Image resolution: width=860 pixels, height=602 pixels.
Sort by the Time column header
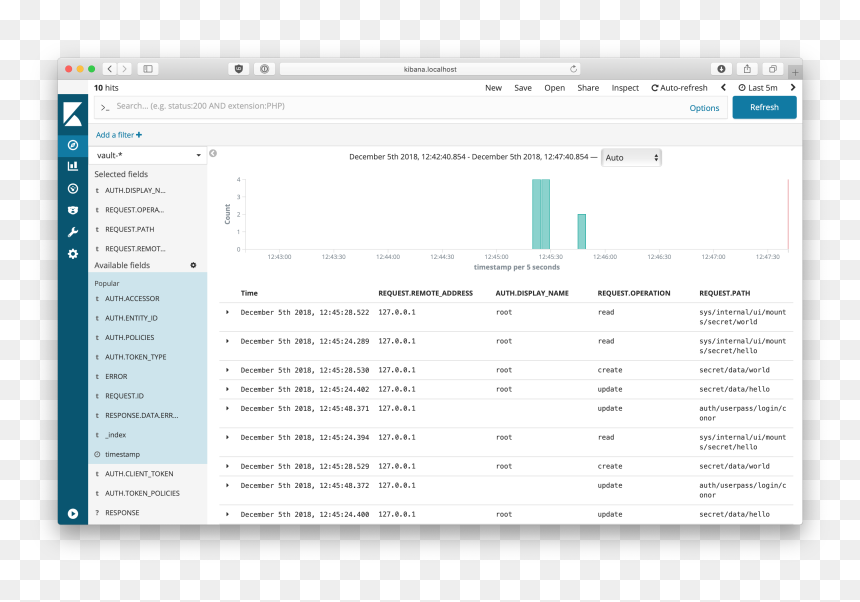249,293
